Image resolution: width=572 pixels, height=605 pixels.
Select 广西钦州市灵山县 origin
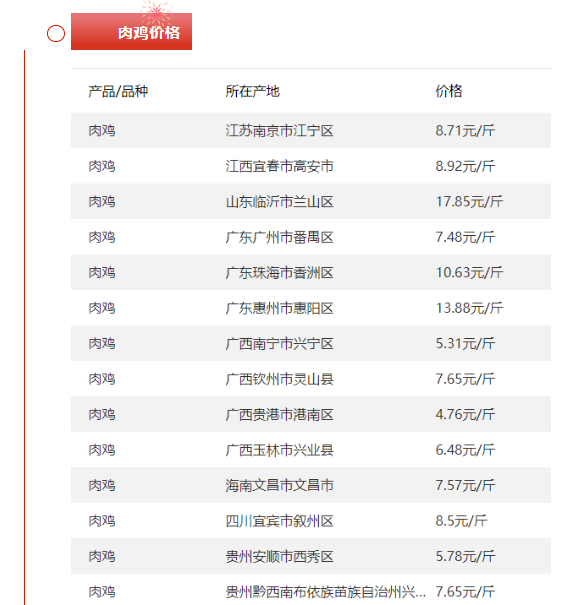279,379
